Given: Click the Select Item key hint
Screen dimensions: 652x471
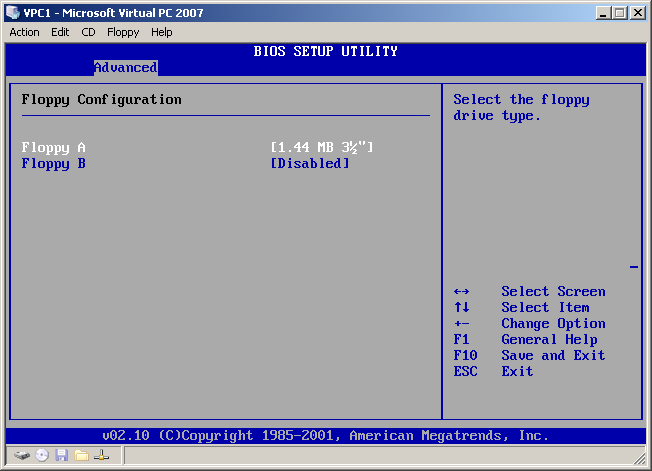Looking at the screenshot, I should point(521,307).
